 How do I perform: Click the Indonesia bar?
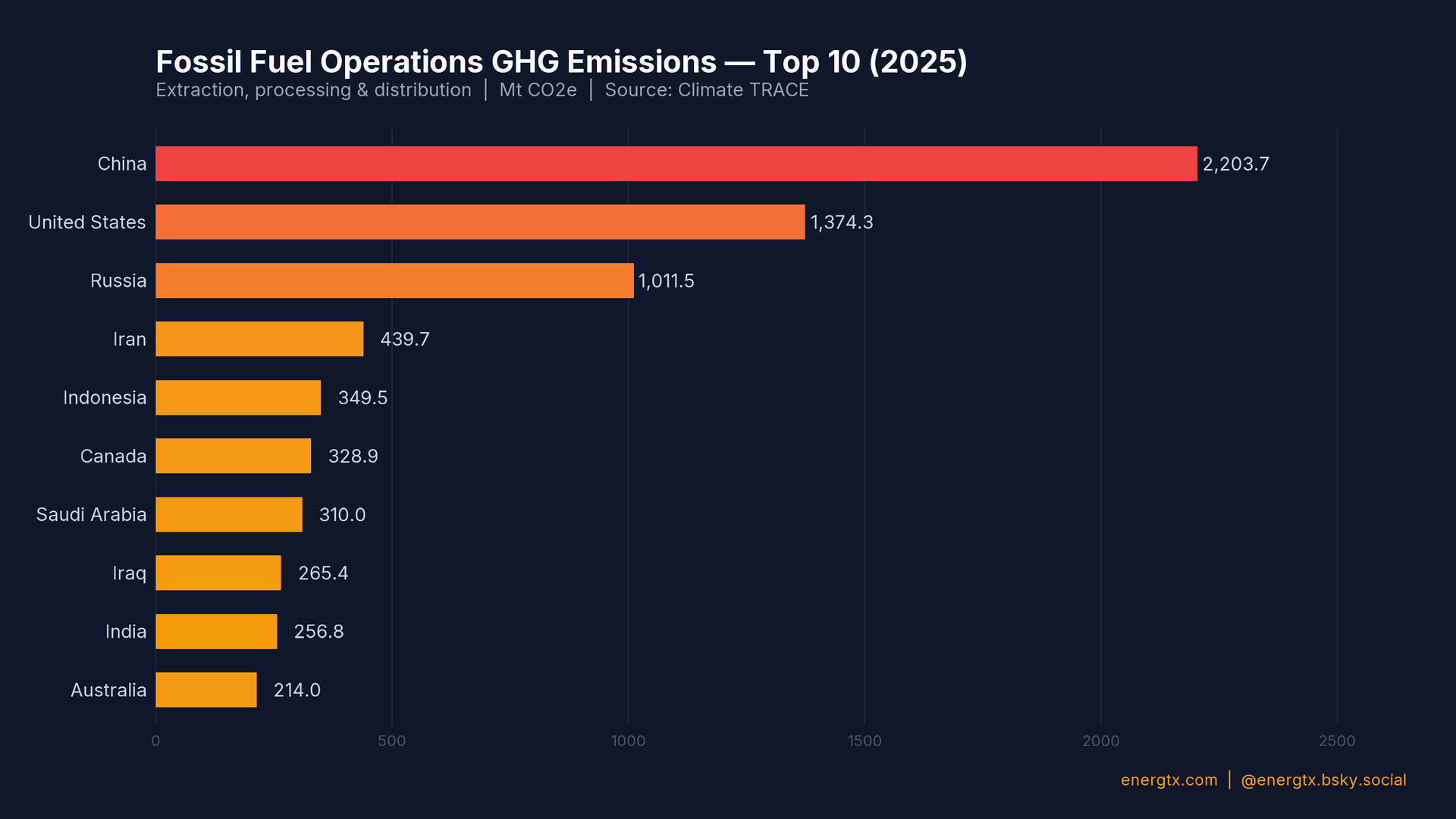pyautogui.click(x=237, y=397)
